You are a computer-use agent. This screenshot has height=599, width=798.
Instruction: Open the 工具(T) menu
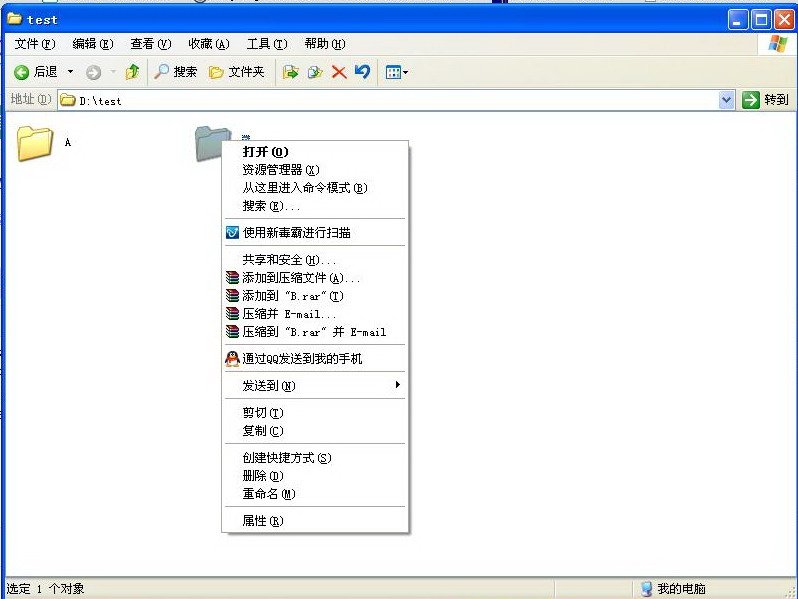pos(267,44)
